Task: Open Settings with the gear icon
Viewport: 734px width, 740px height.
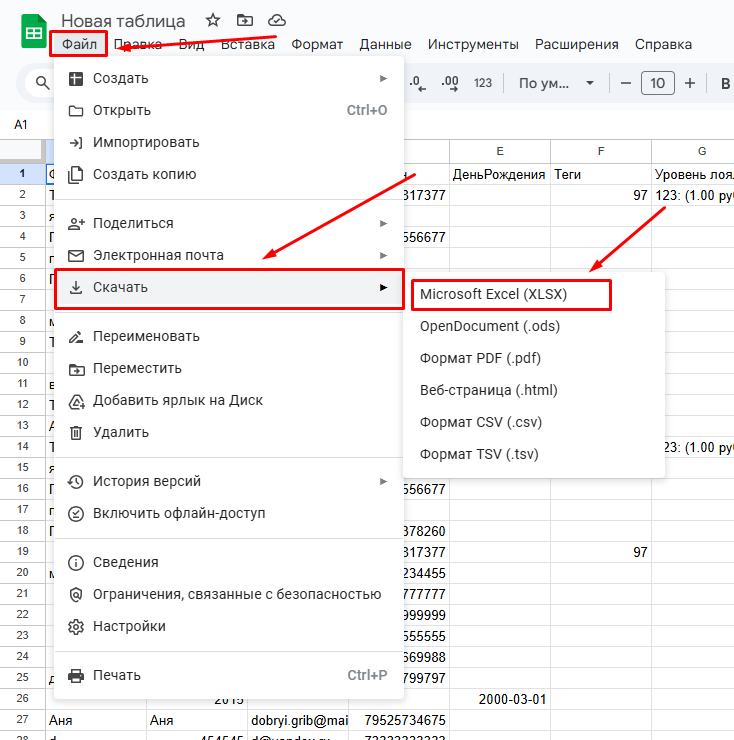Action: point(128,626)
